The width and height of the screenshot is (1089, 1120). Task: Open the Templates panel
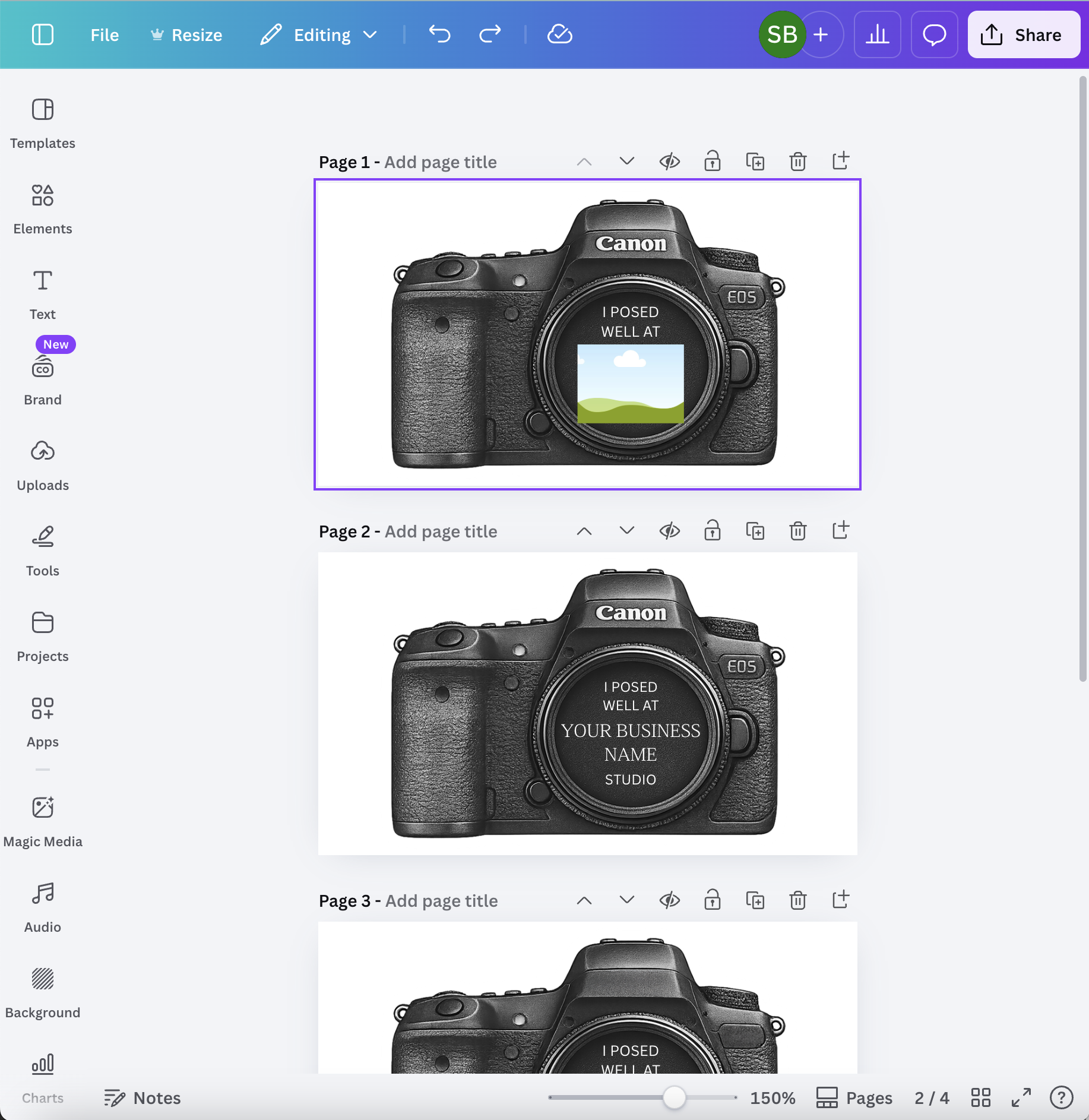point(42,122)
